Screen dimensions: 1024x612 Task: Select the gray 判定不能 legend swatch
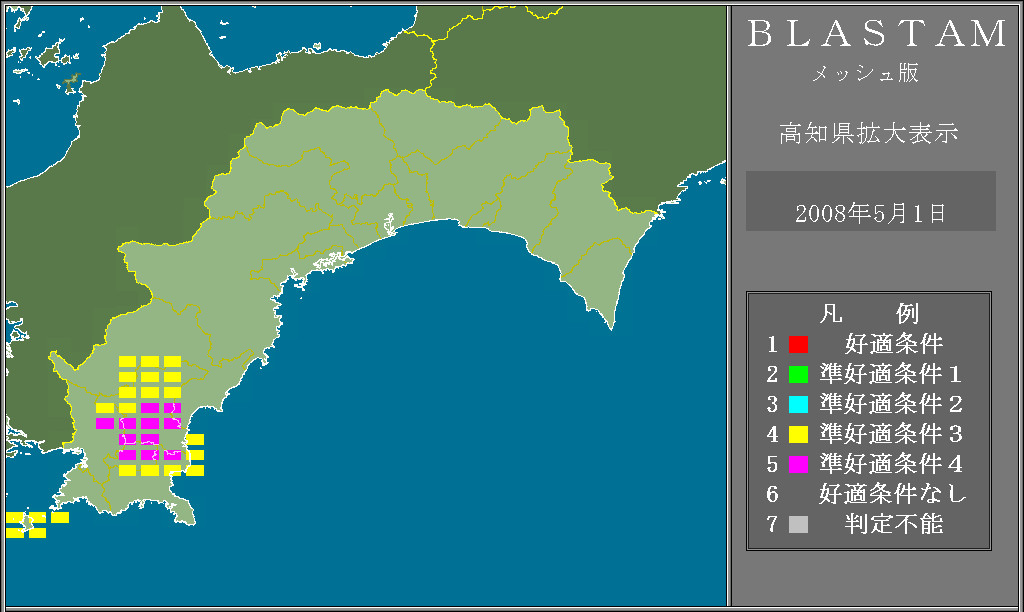coord(797,524)
